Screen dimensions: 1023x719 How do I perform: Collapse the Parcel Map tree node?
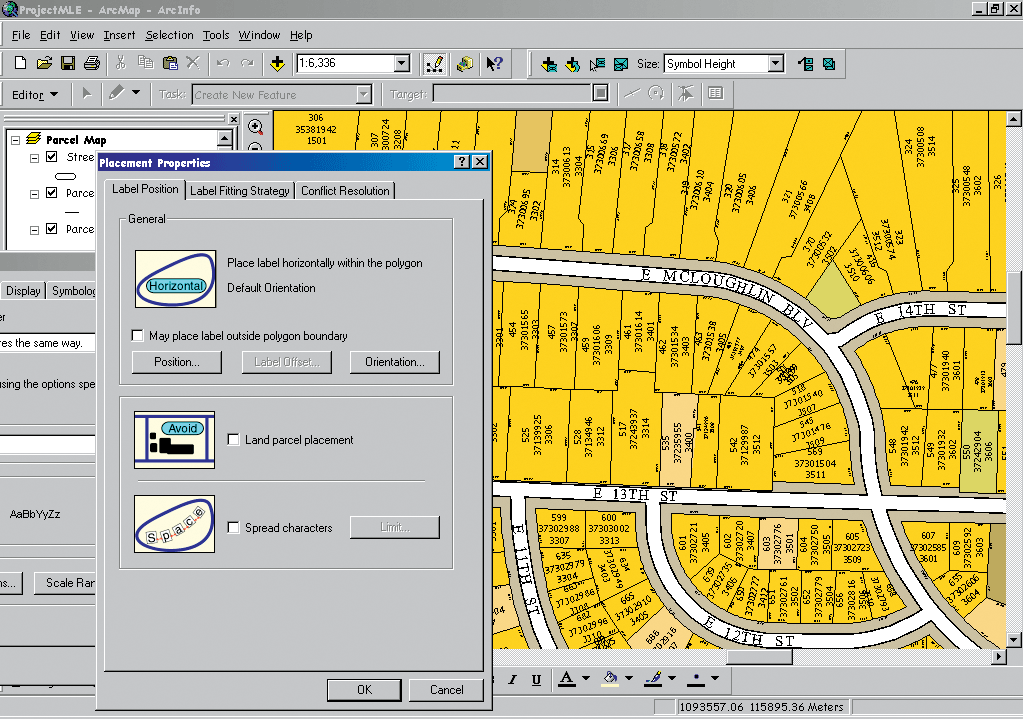(16, 140)
